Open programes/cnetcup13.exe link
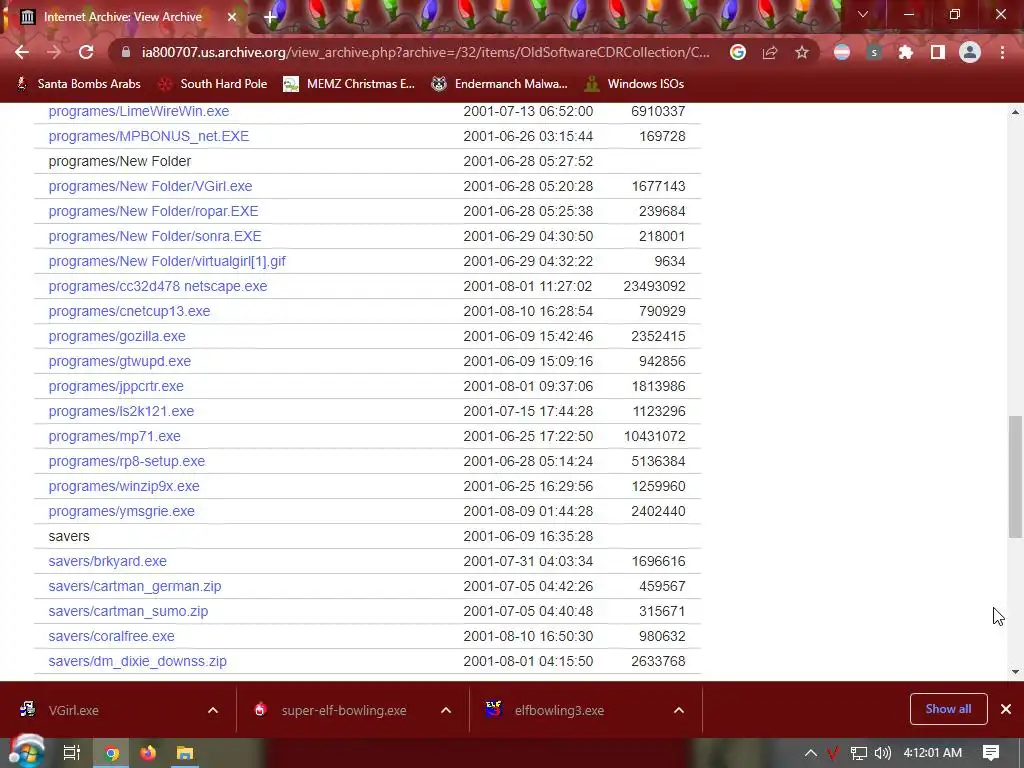The image size is (1024, 768). click(x=129, y=311)
